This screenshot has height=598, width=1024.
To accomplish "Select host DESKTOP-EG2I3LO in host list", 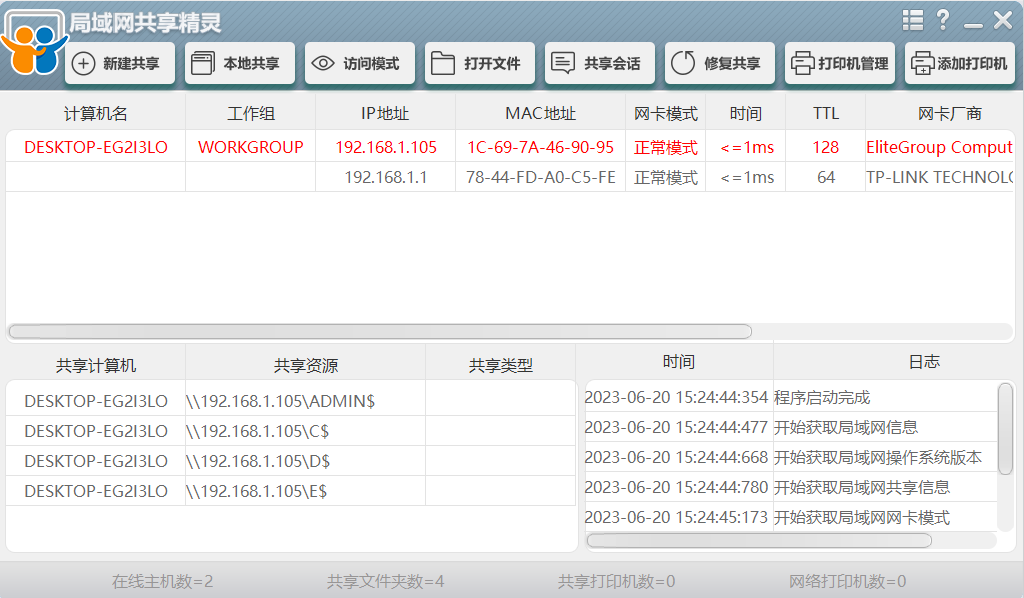I will click(96, 148).
